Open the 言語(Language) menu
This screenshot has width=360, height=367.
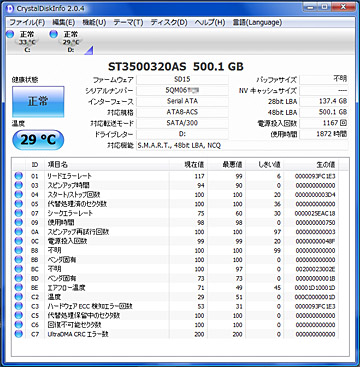(x=257, y=22)
